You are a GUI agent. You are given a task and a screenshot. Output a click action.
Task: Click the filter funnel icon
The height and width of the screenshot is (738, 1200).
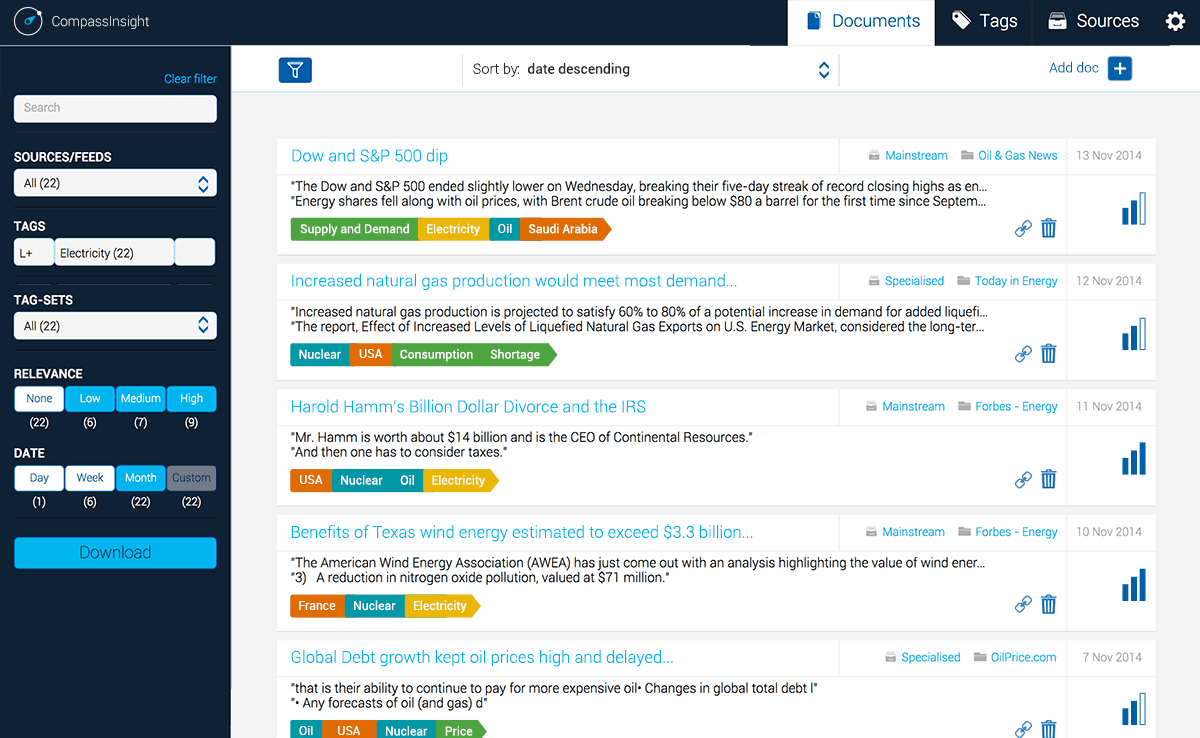295,70
